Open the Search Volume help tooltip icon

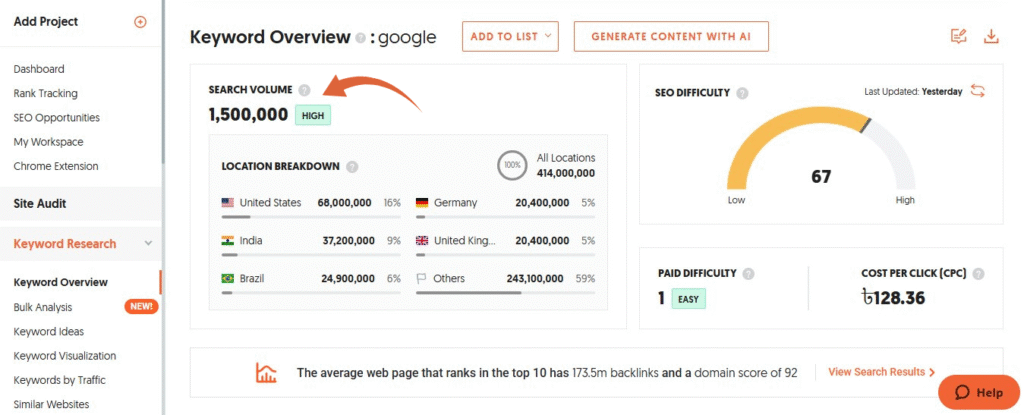pyautogui.click(x=304, y=90)
